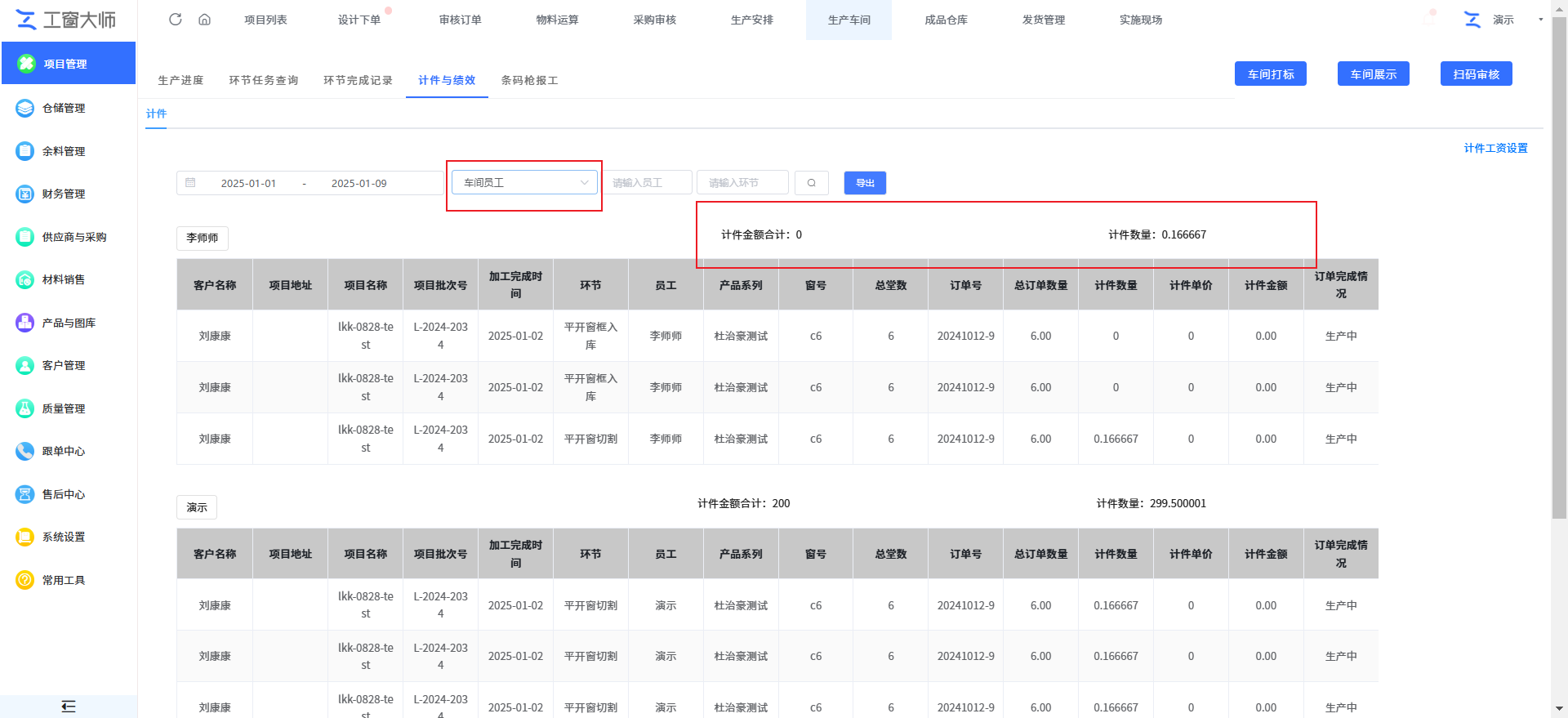Open 售后中心 in the sidebar

coord(64,494)
